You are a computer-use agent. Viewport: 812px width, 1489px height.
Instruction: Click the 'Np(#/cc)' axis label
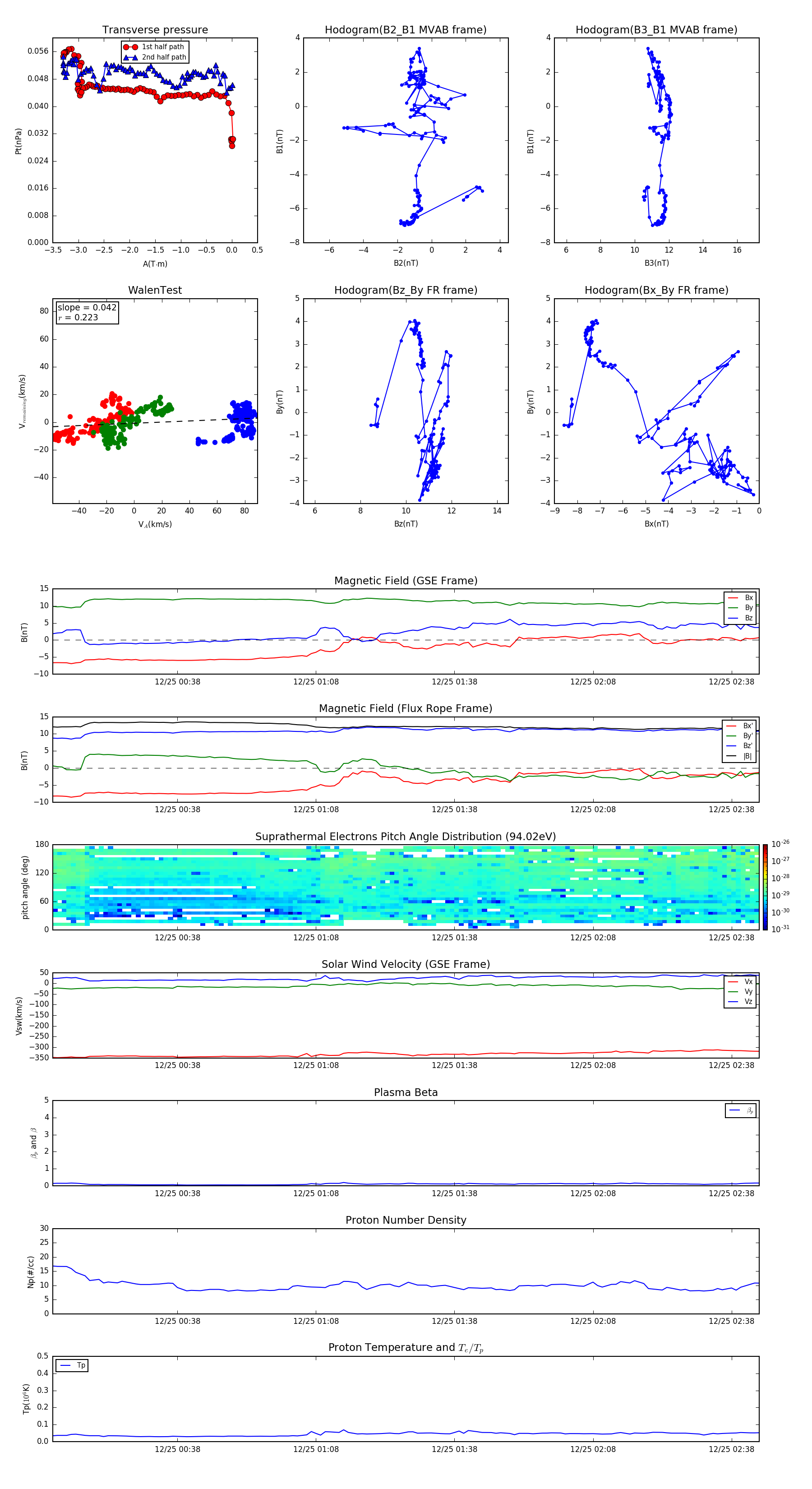point(31,1272)
